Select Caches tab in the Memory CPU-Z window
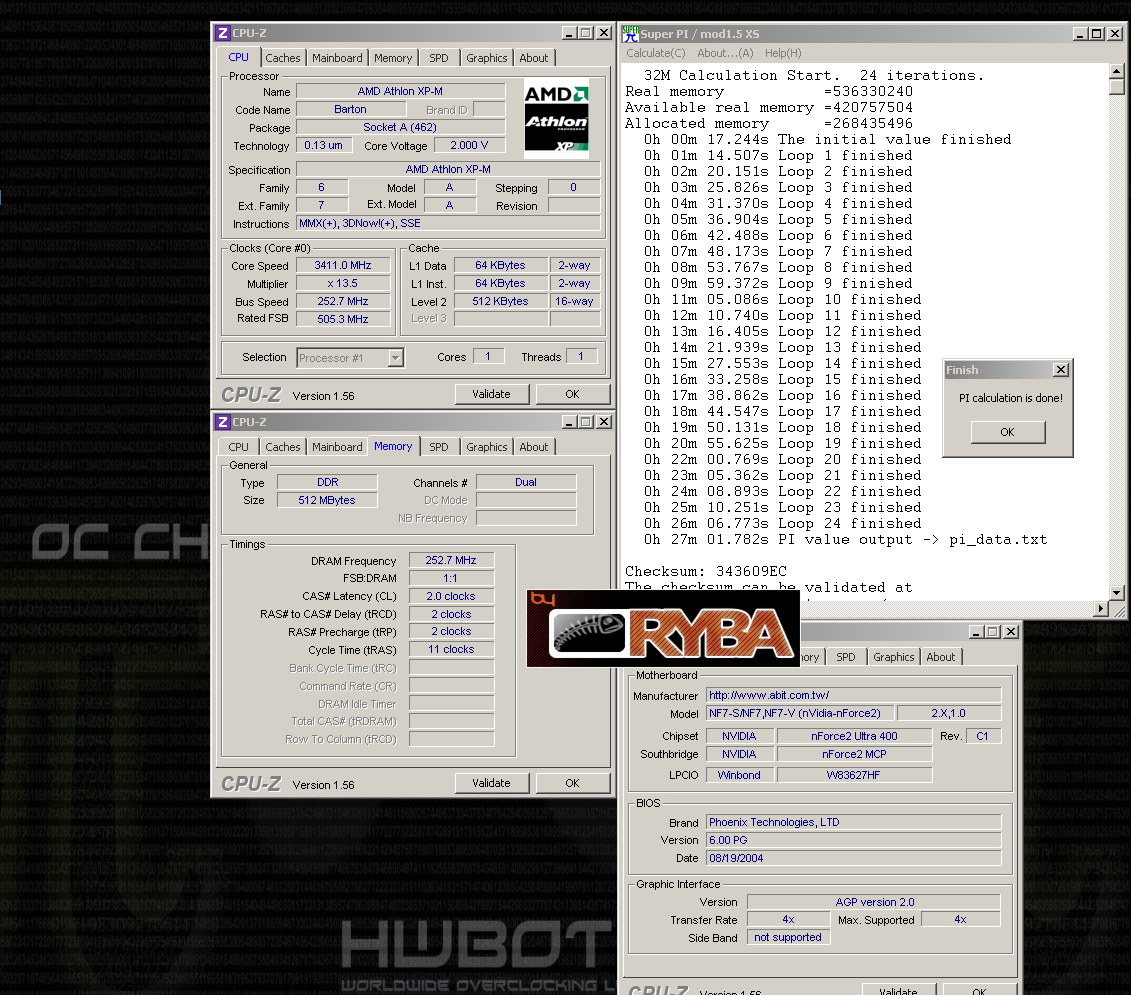The height and width of the screenshot is (995, 1131). pos(283,447)
